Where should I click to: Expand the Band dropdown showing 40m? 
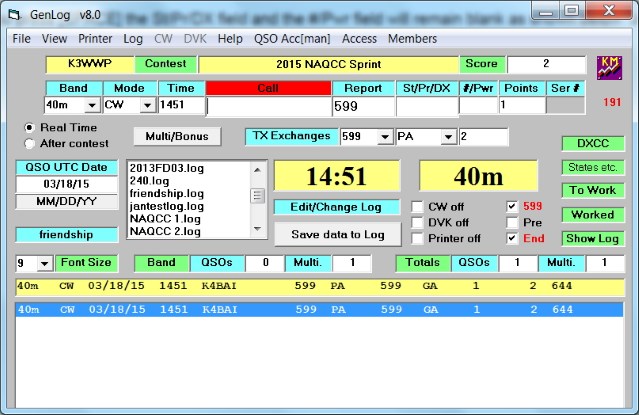[x=92, y=105]
